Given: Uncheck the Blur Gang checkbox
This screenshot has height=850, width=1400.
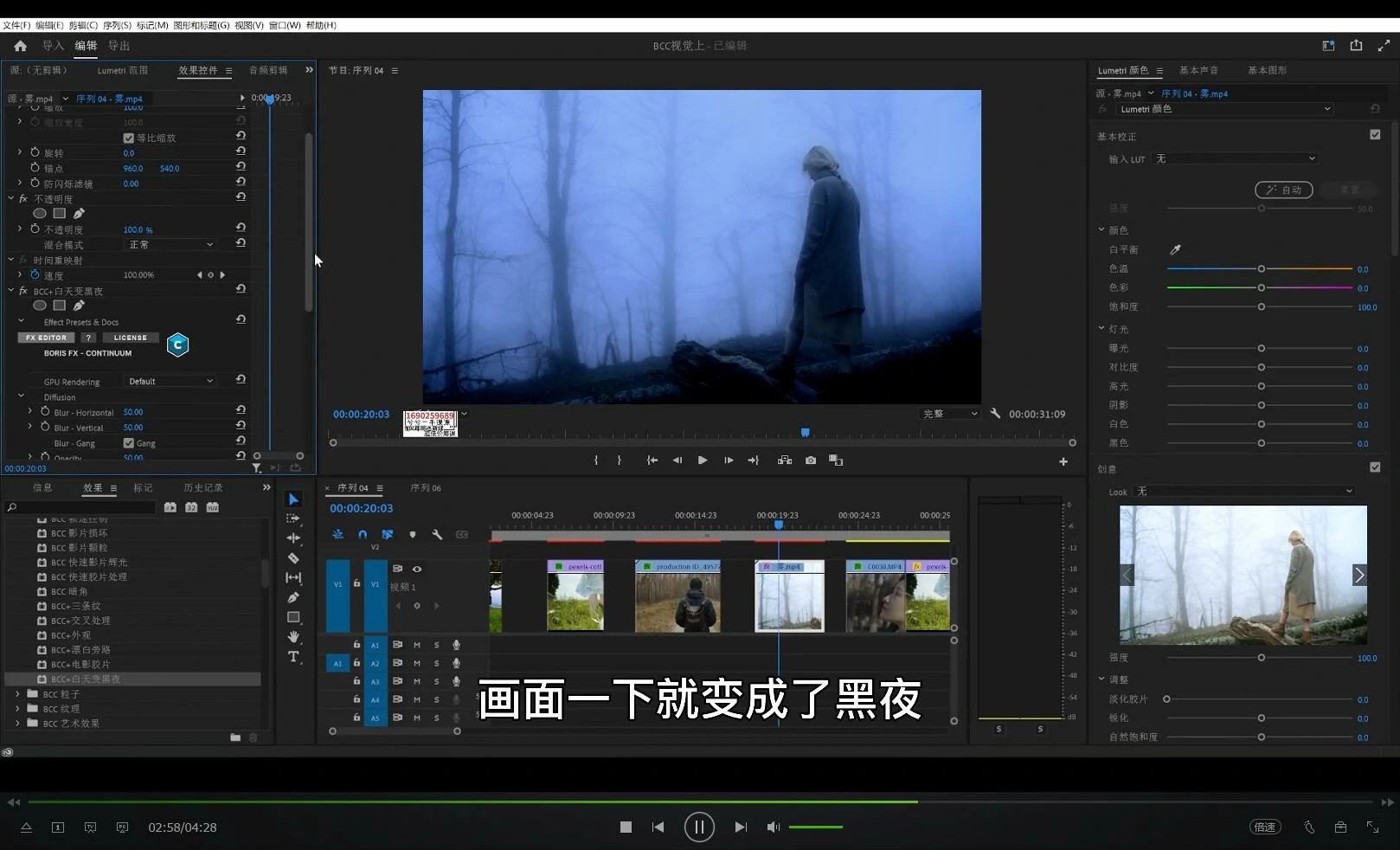Looking at the screenshot, I should click(x=129, y=443).
